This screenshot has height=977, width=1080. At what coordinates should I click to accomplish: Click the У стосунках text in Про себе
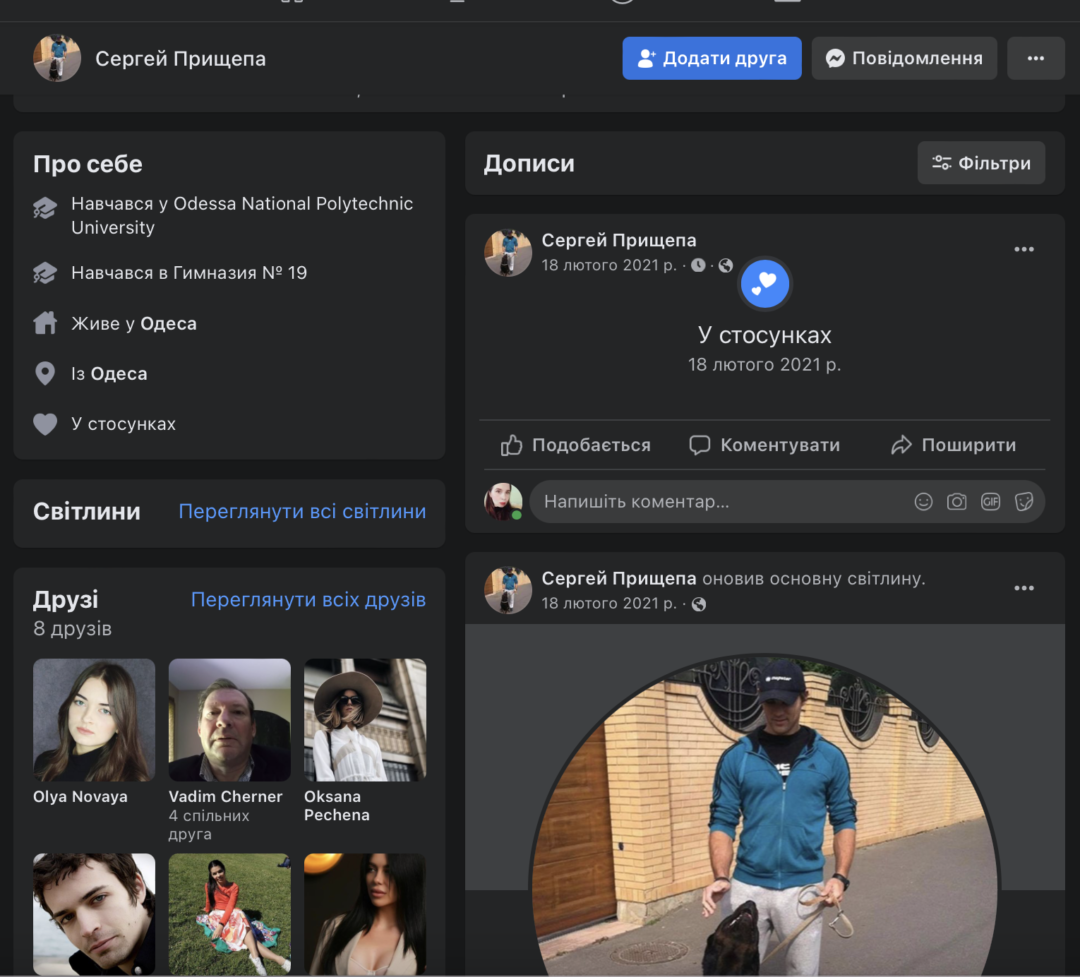click(124, 424)
